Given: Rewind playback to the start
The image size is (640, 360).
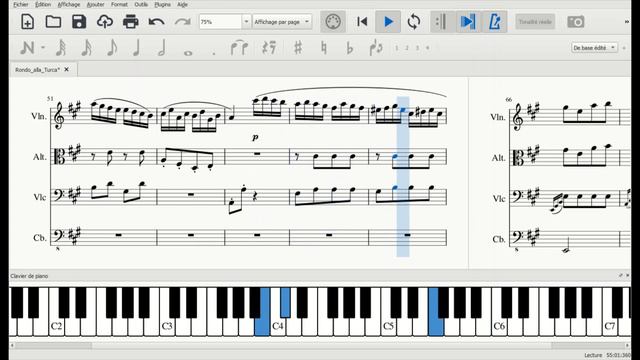Looking at the screenshot, I should (362, 22).
